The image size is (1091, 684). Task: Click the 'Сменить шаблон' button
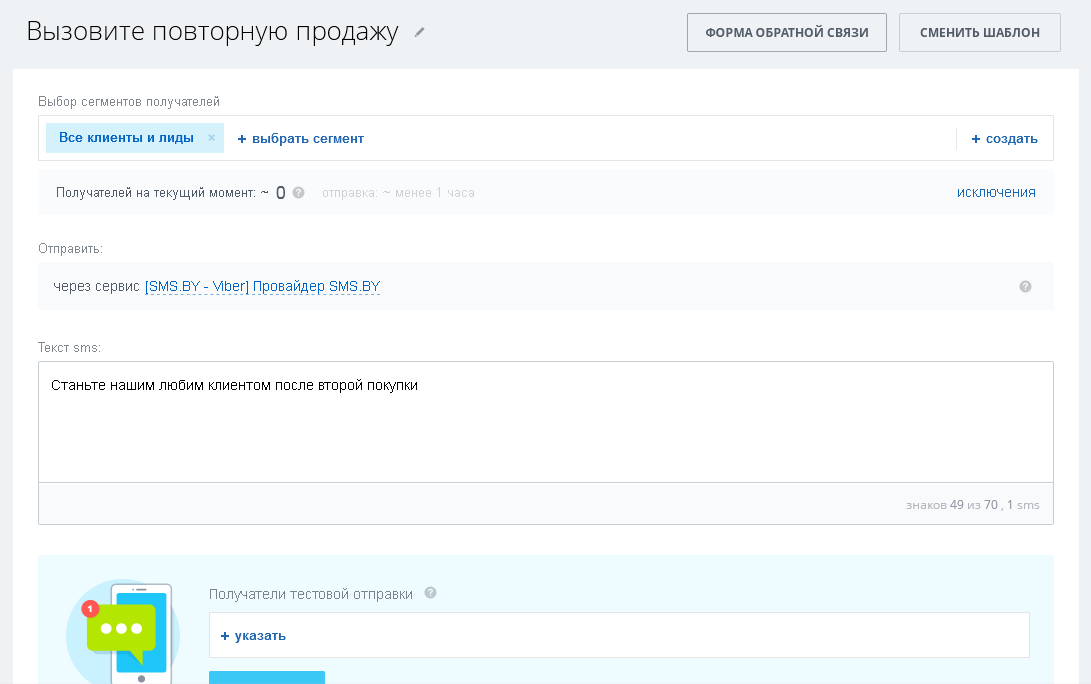(979, 33)
